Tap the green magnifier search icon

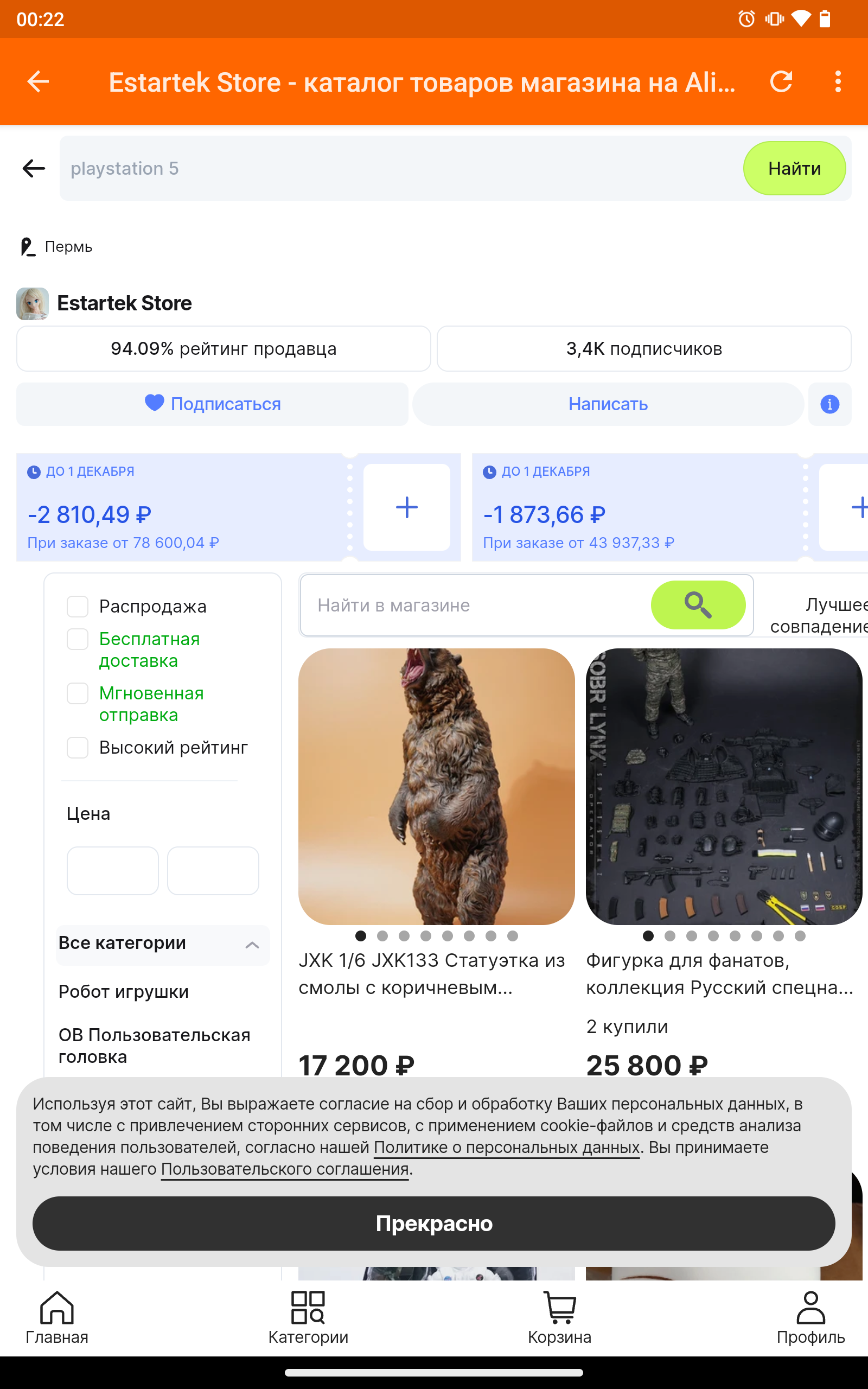(x=698, y=605)
